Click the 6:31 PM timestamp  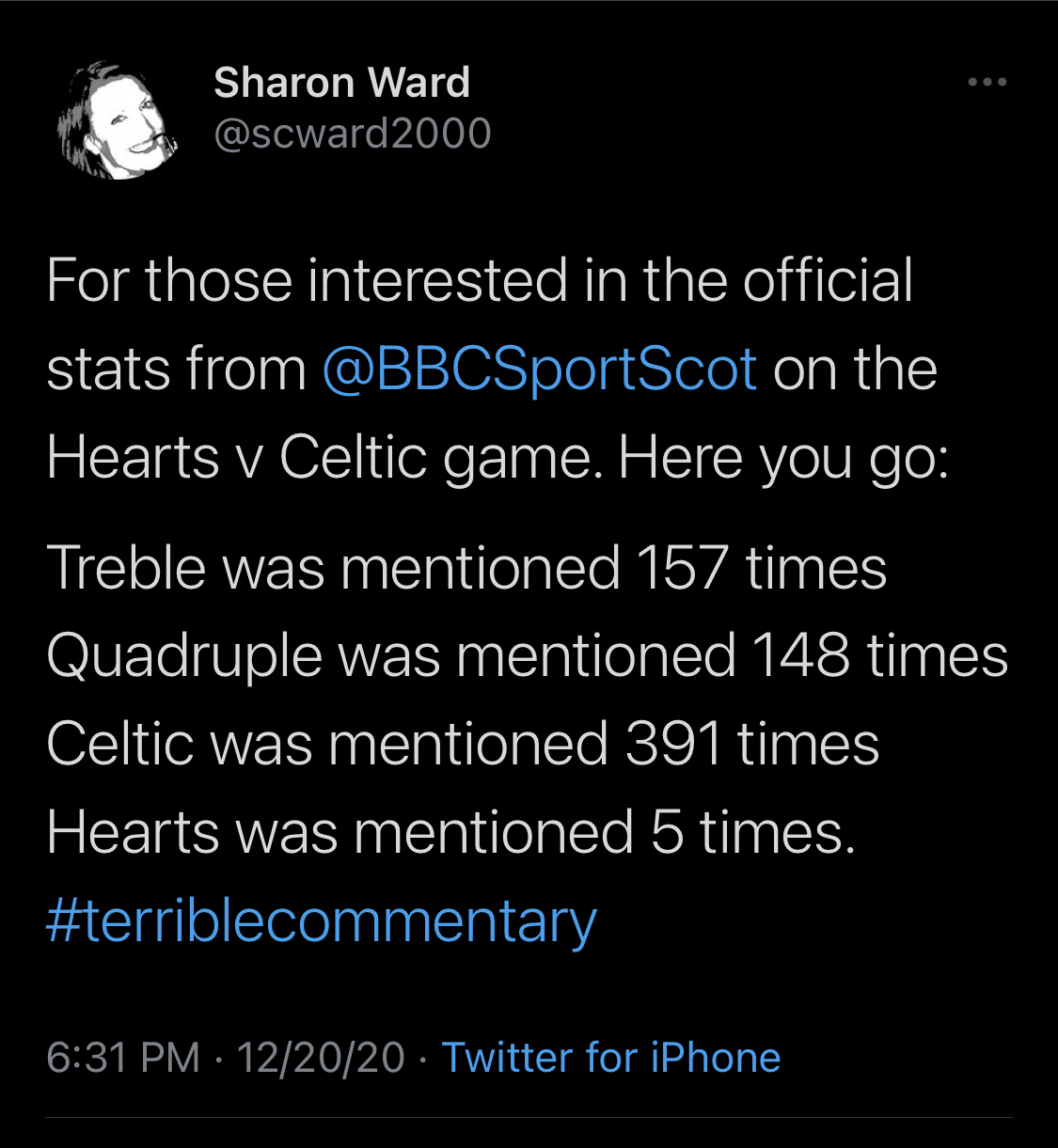click(123, 1058)
